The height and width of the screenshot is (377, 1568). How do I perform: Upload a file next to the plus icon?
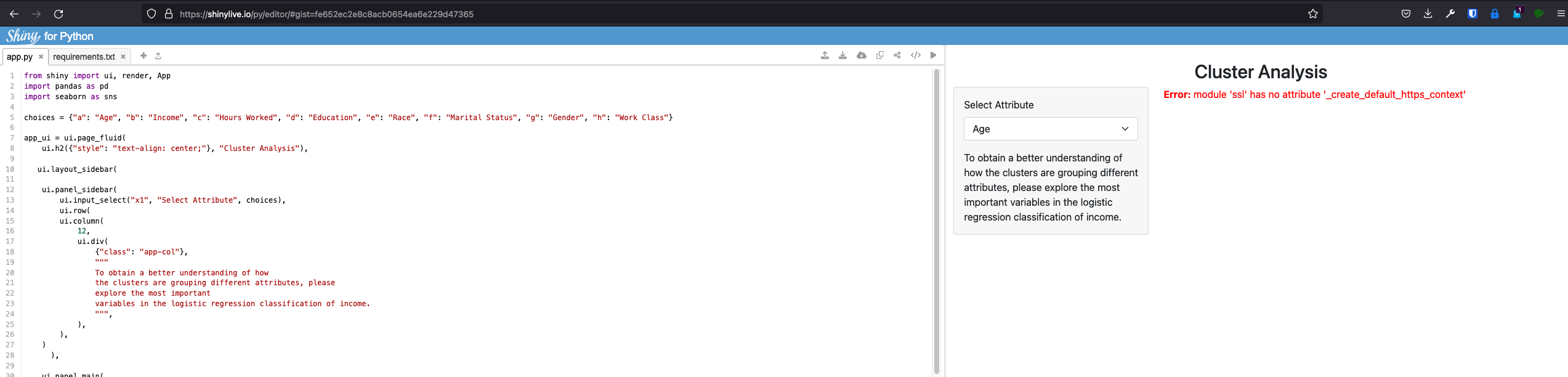[x=158, y=55]
